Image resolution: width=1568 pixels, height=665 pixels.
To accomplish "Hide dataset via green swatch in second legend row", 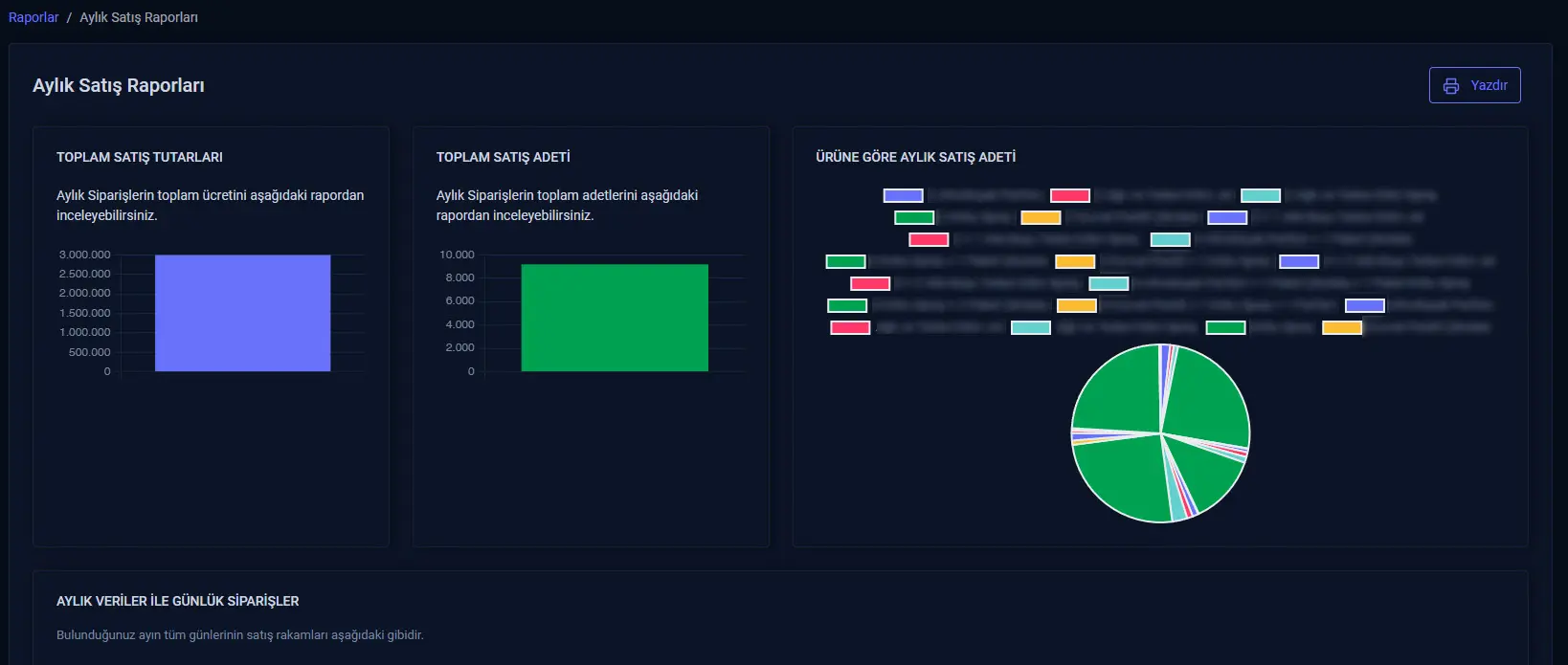I will tap(914, 217).
